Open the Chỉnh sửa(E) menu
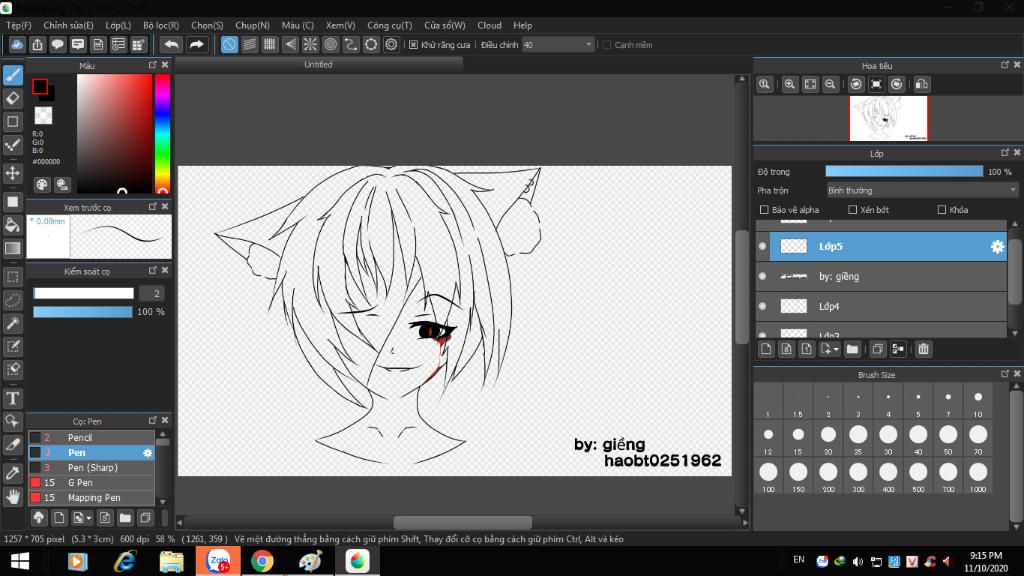Screen dimensions: 1024x576 [x=69, y=25]
